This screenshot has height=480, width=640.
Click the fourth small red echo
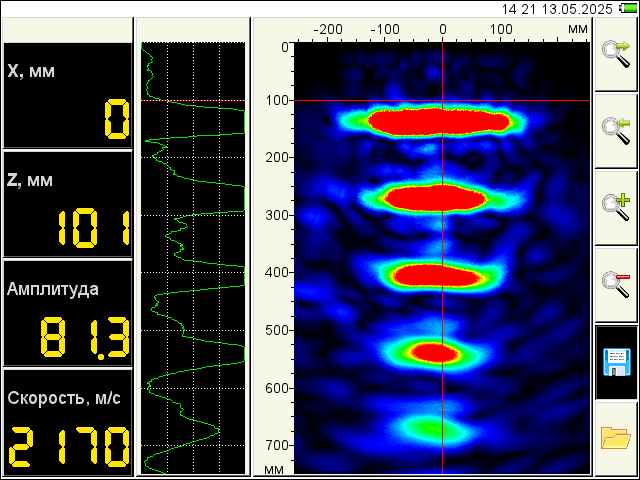(436, 352)
